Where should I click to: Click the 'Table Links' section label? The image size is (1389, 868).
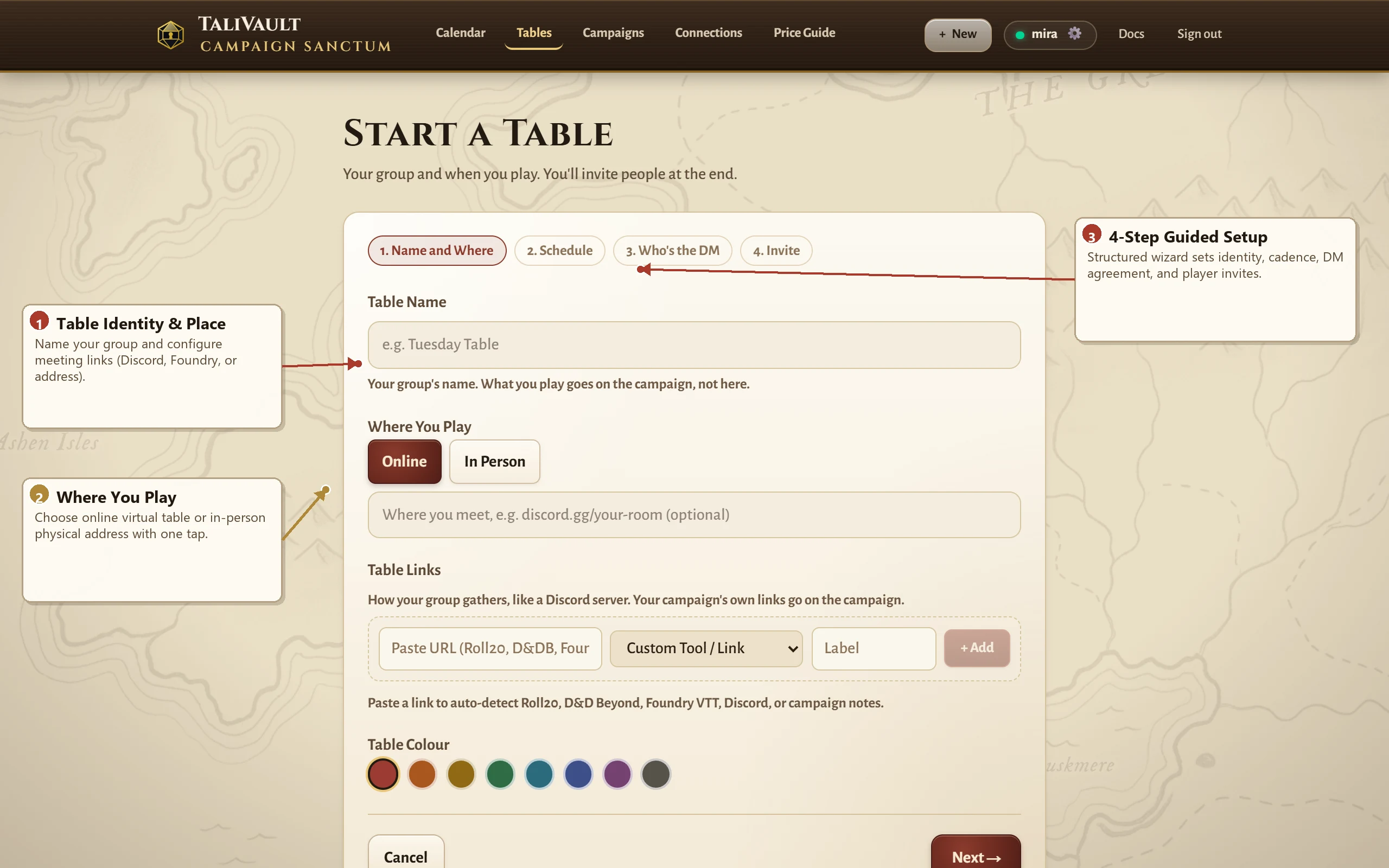[404, 570]
